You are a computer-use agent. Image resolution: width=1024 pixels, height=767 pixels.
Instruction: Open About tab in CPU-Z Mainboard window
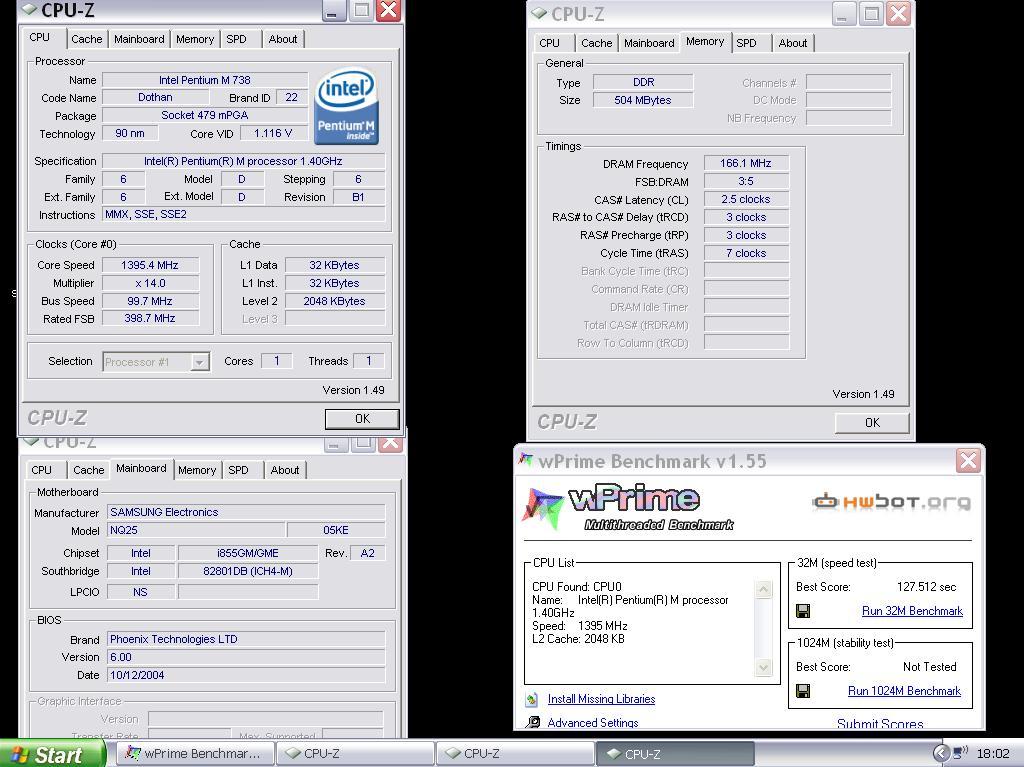point(285,470)
